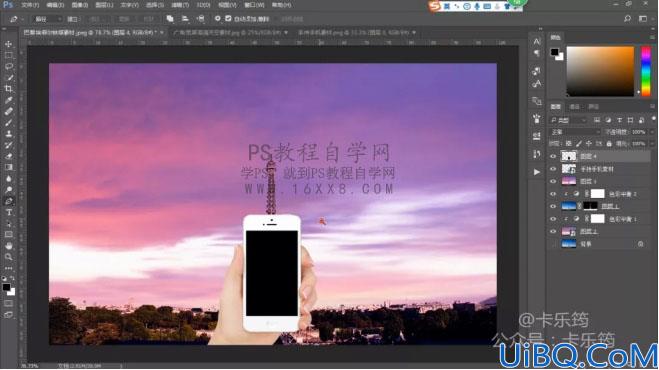Viewport: 659px width, 370px height.
Task: Select the Move tool
Action: pos(8,44)
